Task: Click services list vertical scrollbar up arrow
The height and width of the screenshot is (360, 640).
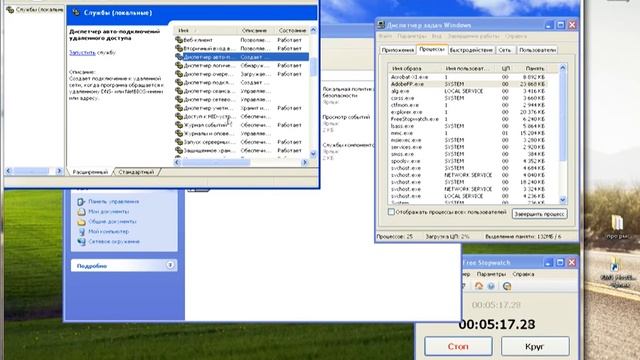Action: (313, 30)
